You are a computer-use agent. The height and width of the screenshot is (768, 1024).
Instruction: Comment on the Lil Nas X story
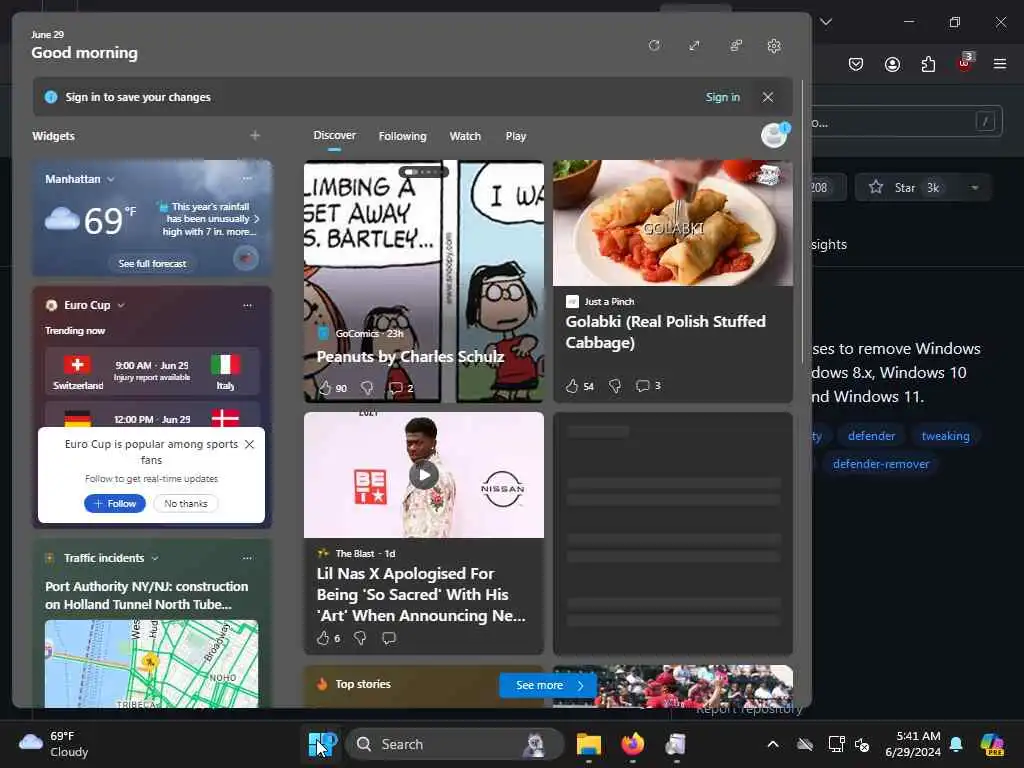389,638
